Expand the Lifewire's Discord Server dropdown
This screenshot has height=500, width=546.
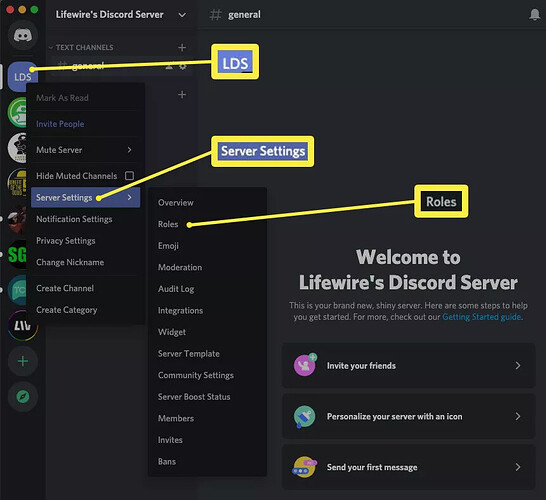[x=182, y=15]
